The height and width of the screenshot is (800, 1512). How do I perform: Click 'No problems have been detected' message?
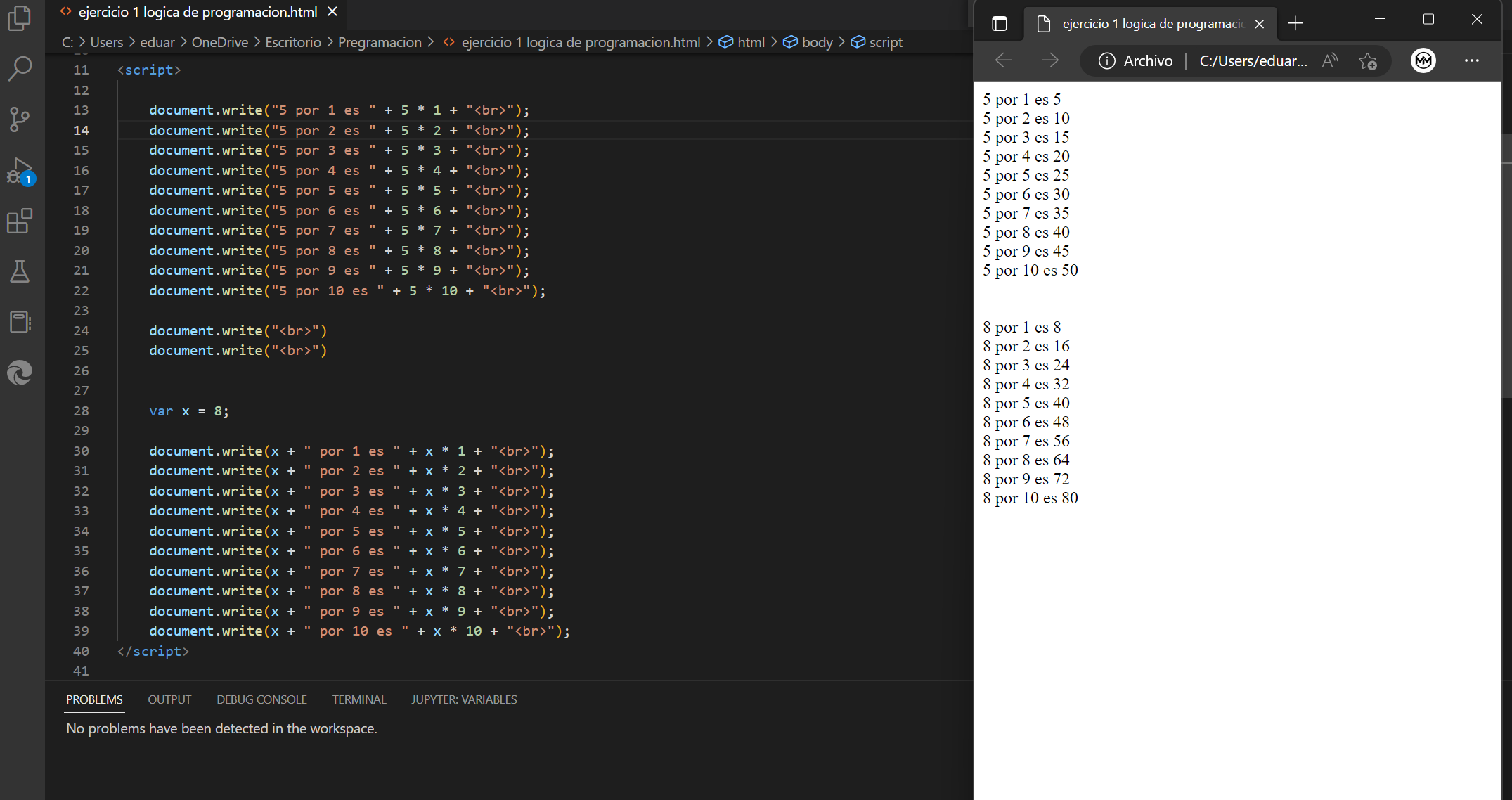coord(221,728)
